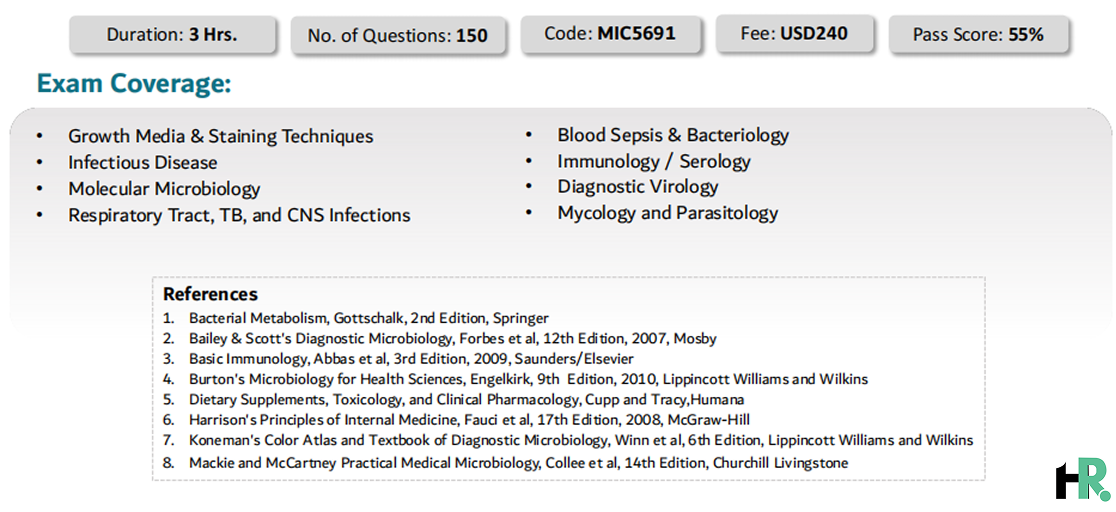Click the Immunology / Serology topic
This screenshot has height=512, width=1116.
tap(653, 162)
